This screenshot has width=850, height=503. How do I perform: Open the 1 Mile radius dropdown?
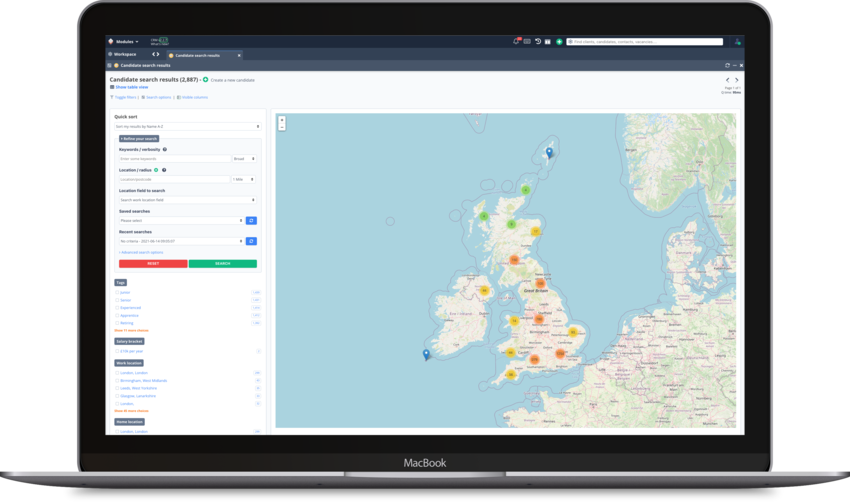coord(244,179)
